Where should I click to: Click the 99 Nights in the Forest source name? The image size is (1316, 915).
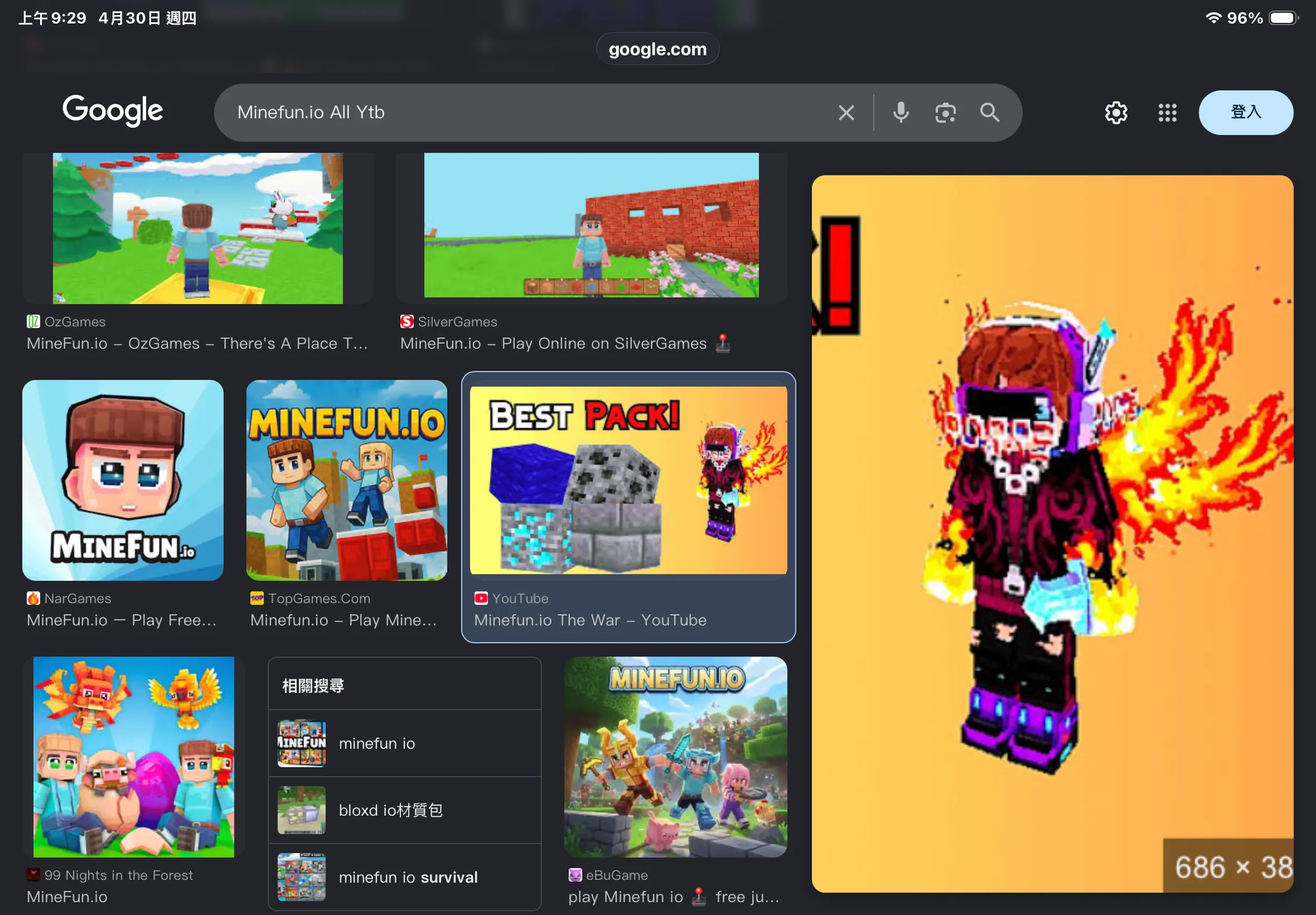(119, 875)
